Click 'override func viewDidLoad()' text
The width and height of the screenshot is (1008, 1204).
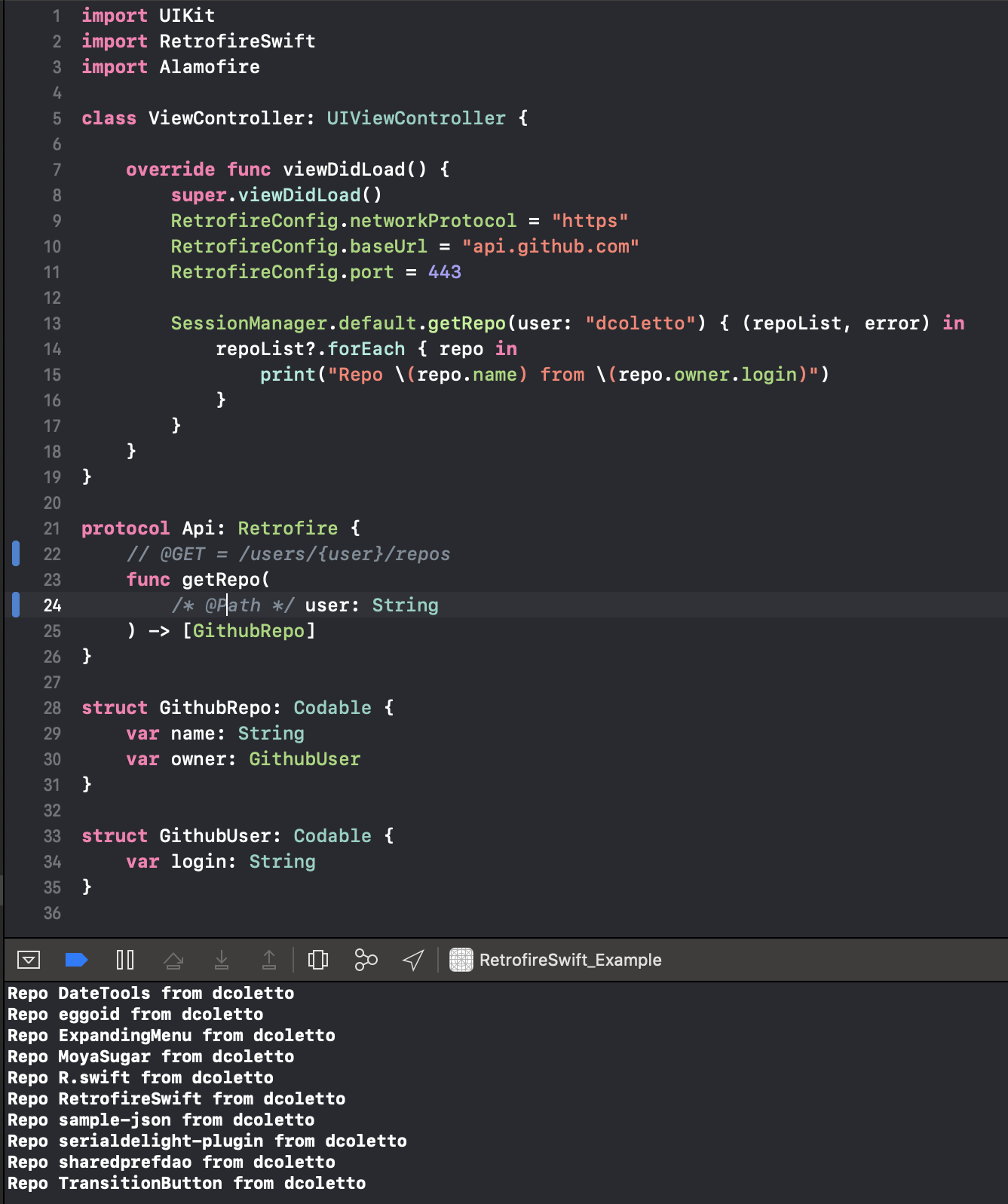[277, 170]
